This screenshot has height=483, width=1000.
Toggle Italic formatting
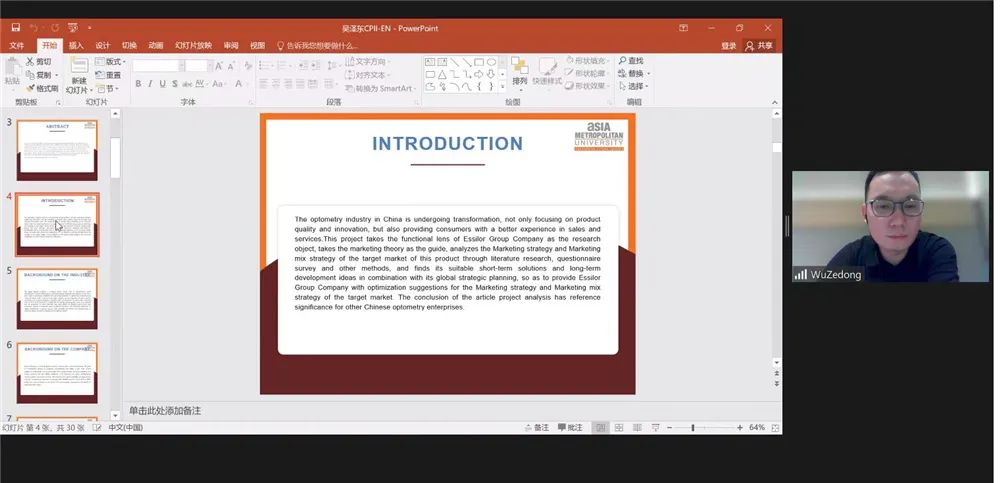(x=150, y=85)
